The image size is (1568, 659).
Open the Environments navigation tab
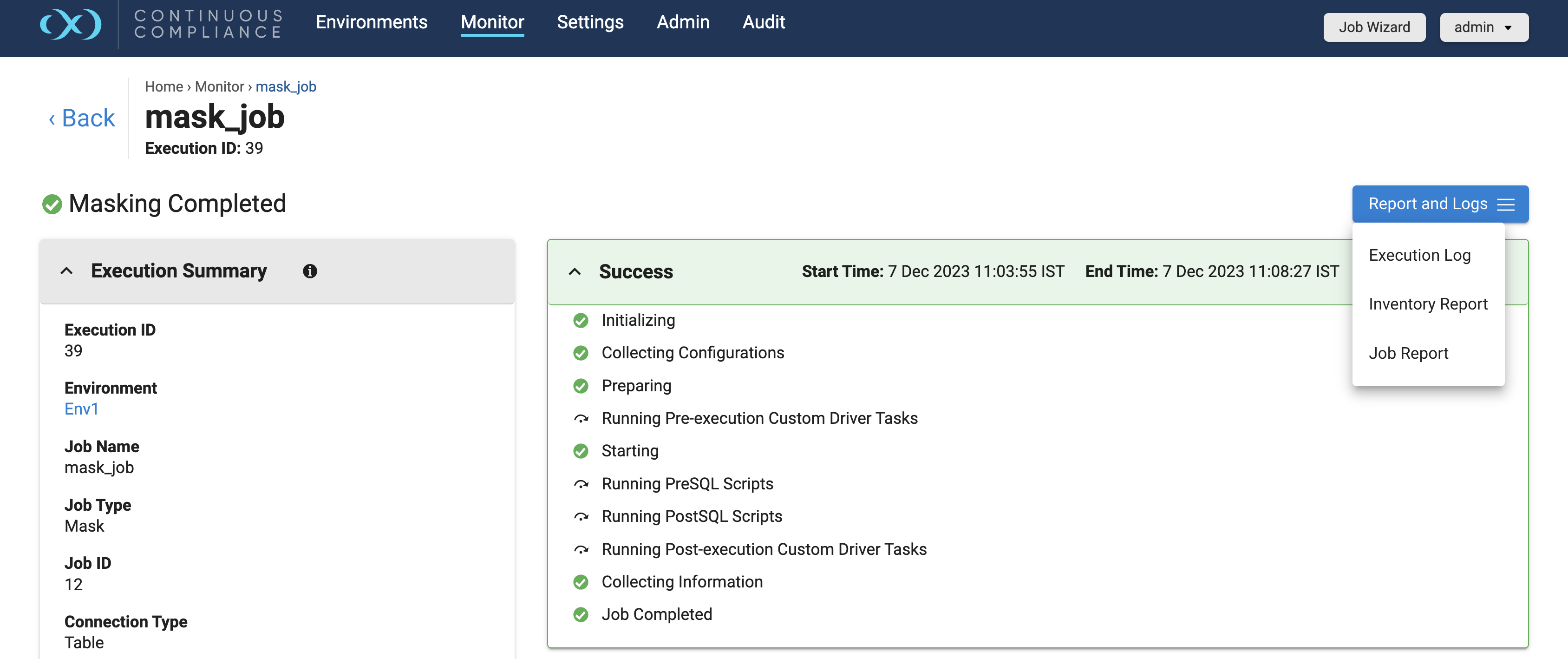[x=371, y=22]
